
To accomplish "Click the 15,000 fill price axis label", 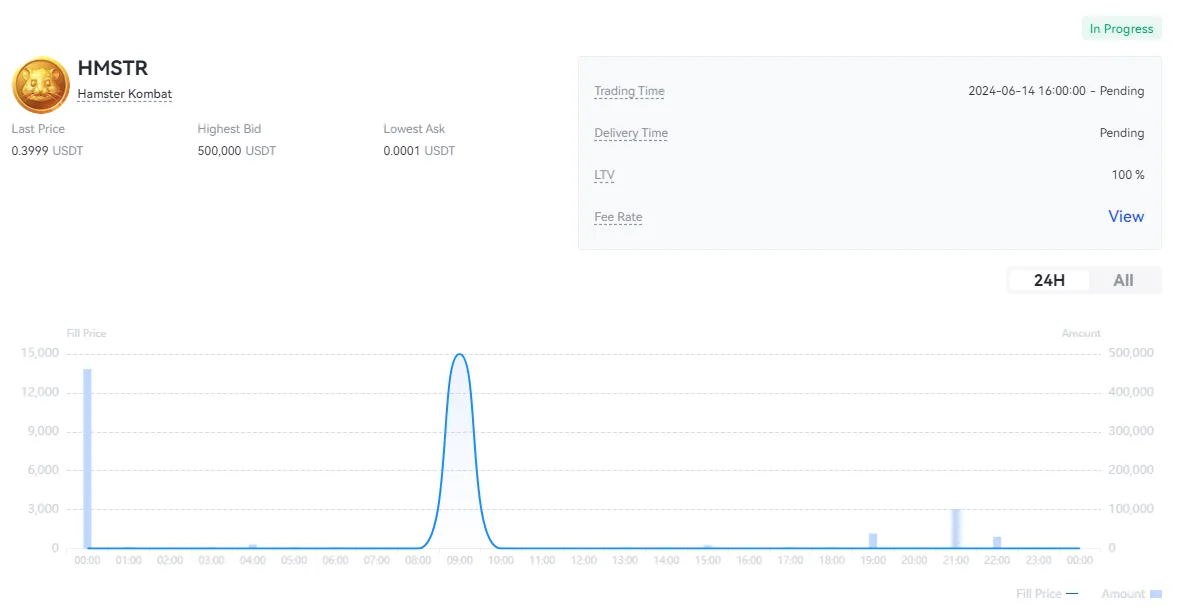I will [x=40, y=352].
